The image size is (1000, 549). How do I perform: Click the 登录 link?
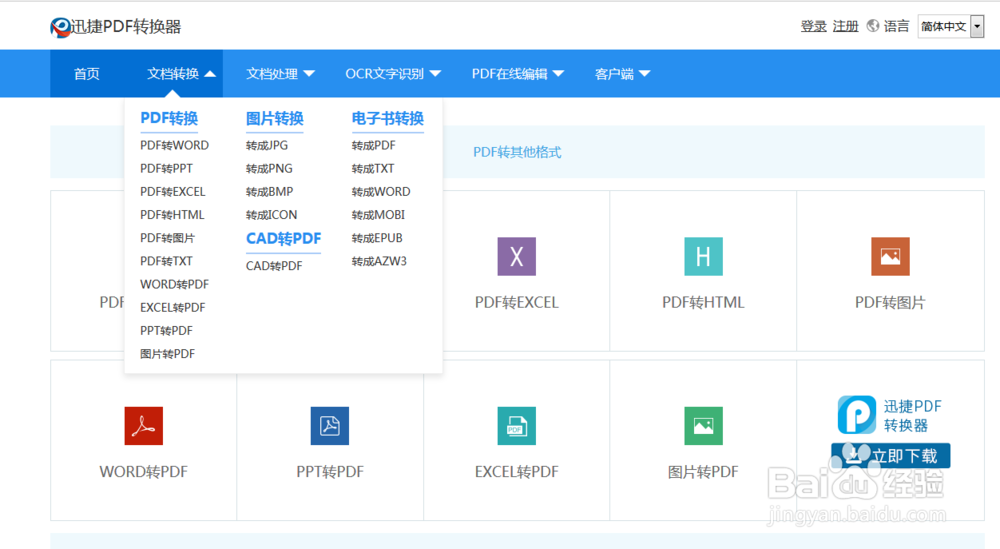point(813,26)
